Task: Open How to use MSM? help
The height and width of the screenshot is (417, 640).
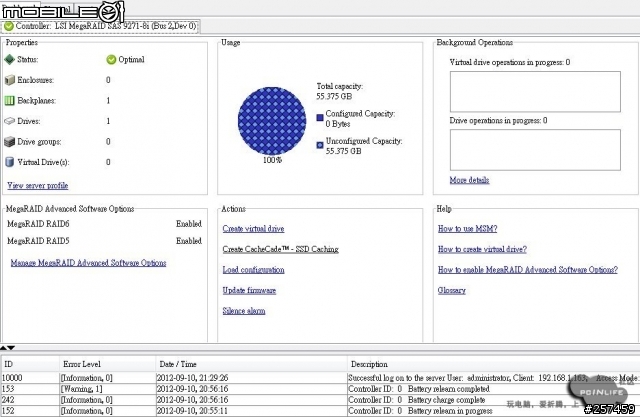Action: click(467, 229)
